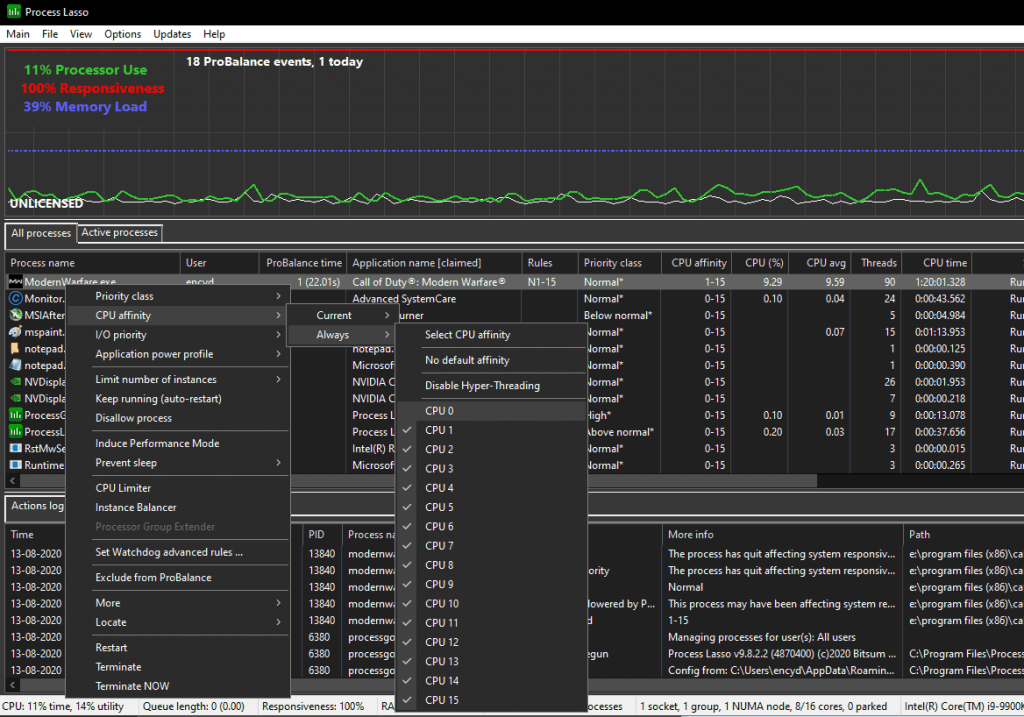Click the ModernWarfare.exe process icon
This screenshot has height=717, width=1024.
16,282
